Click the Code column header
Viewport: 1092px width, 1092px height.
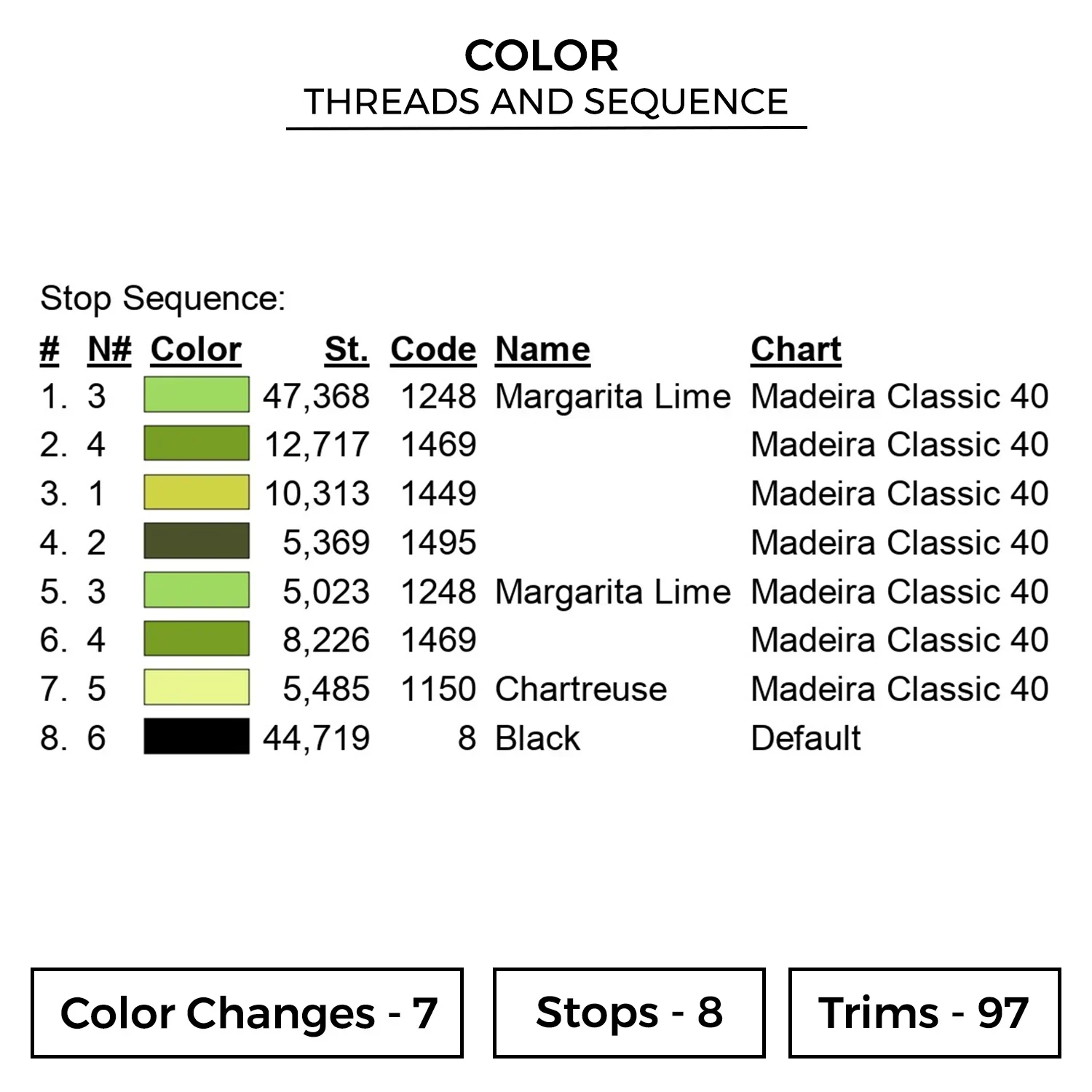click(433, 349)
